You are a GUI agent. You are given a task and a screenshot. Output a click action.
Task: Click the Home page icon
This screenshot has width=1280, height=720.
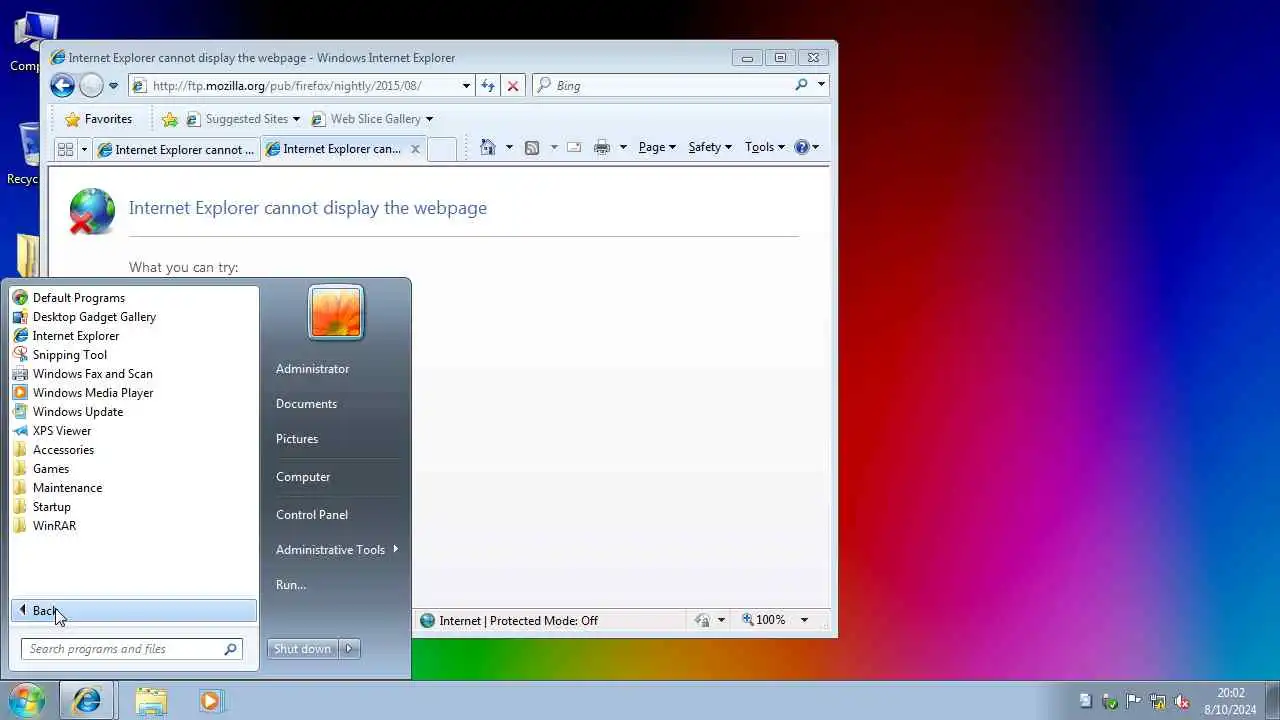488,147
